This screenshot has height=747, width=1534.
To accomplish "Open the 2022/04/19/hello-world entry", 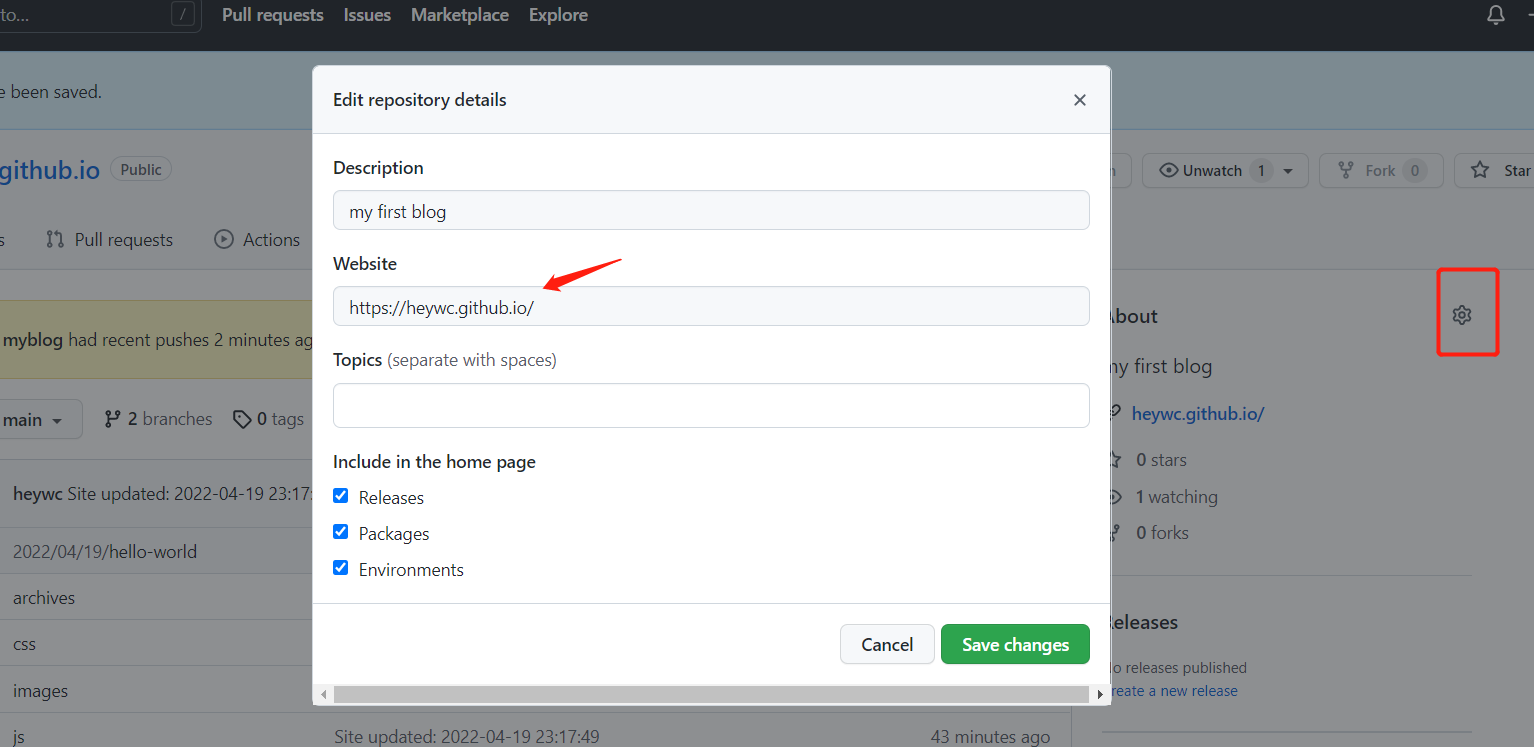I will pyautogui.click(x=105, y=551).
